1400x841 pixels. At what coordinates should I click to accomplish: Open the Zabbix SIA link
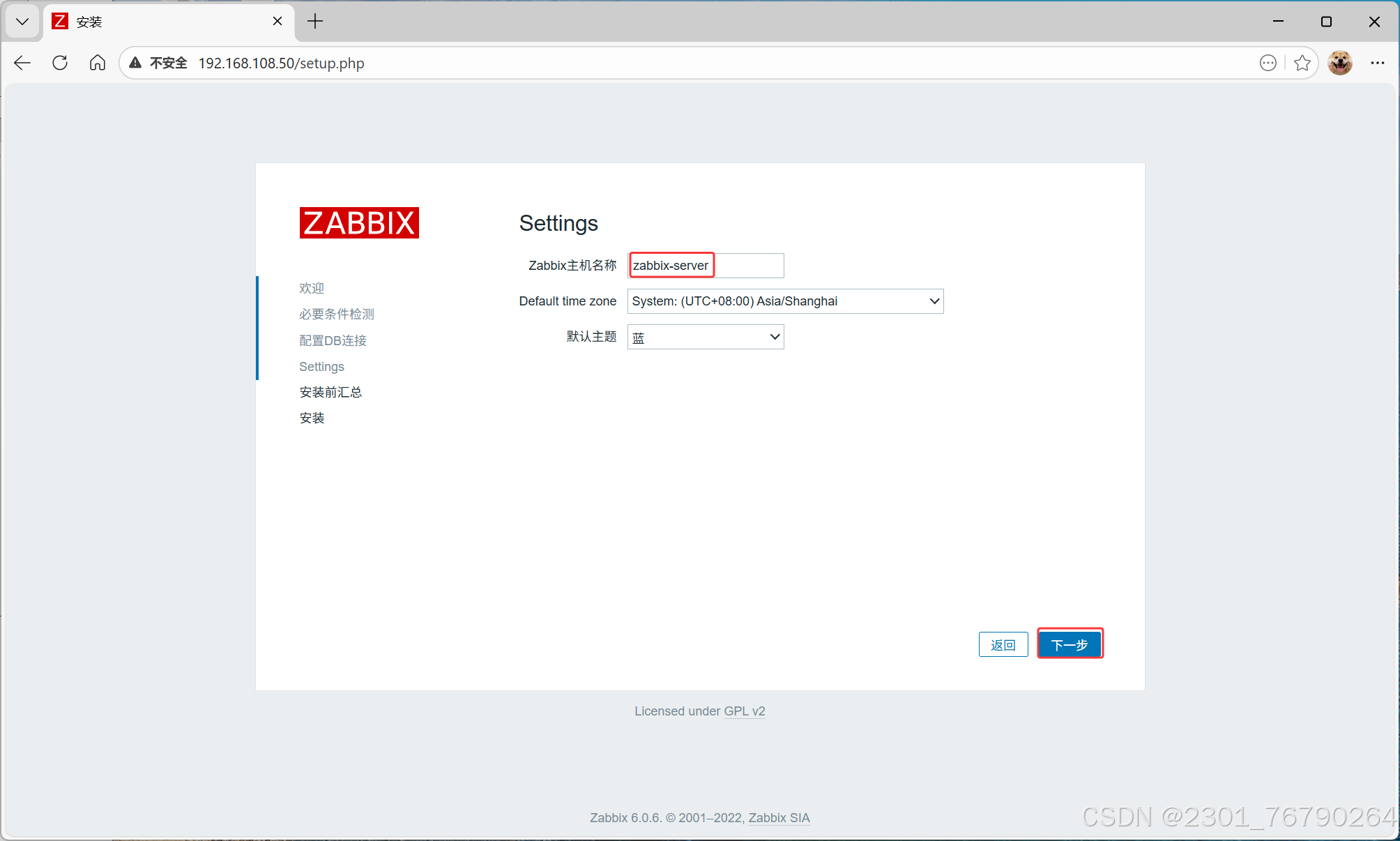tap(779, 818)
